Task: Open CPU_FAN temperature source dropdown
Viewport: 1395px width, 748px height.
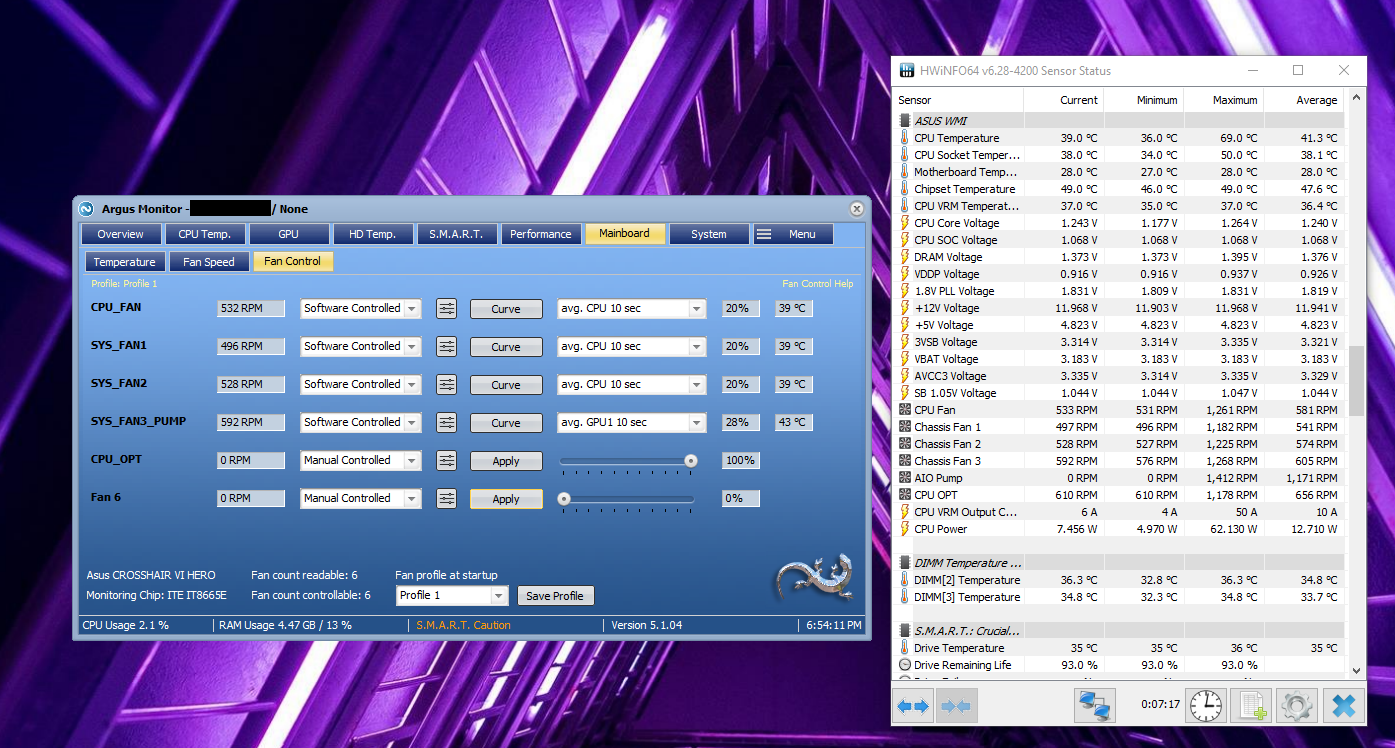Action: (x=632, y=309)
